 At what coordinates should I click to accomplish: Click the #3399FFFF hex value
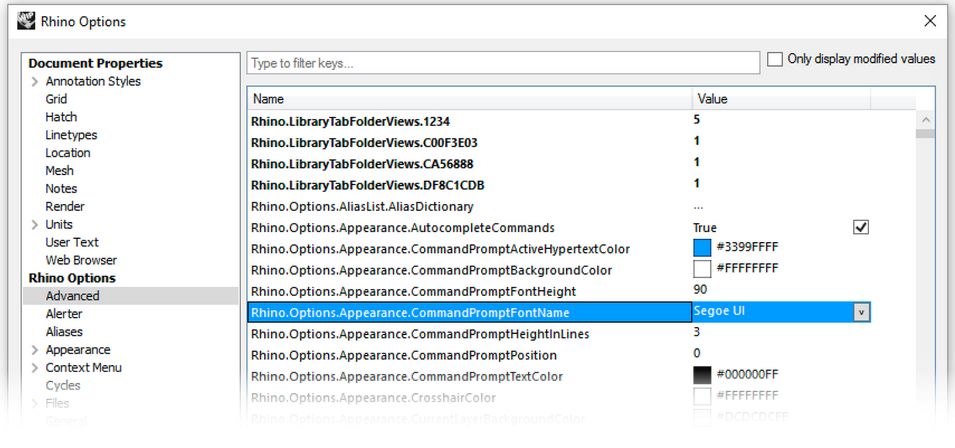pyautogui.click(x=747, y=247)
